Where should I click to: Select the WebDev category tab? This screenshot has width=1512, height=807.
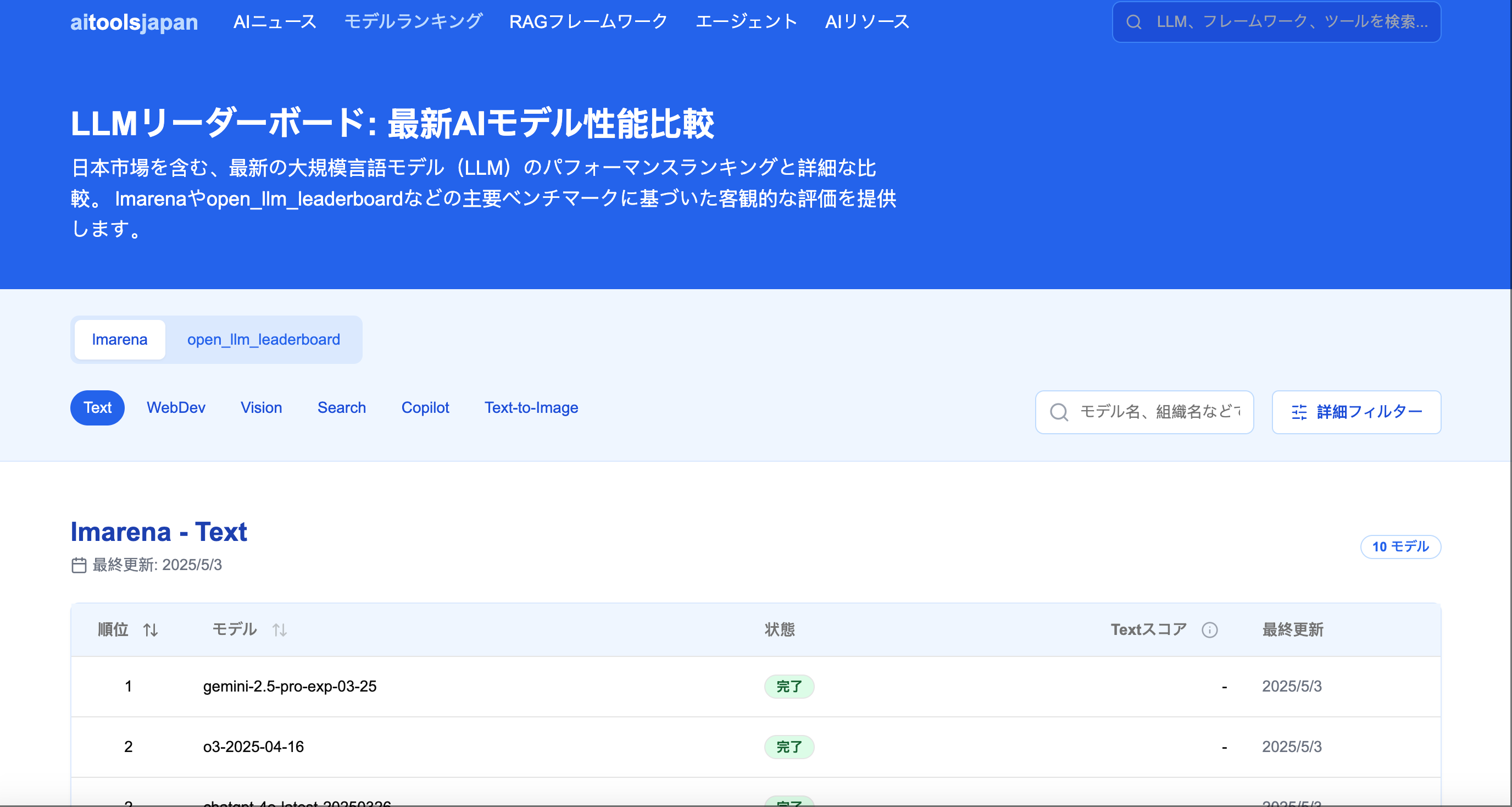pyautogui.click(x=176, y=407)
